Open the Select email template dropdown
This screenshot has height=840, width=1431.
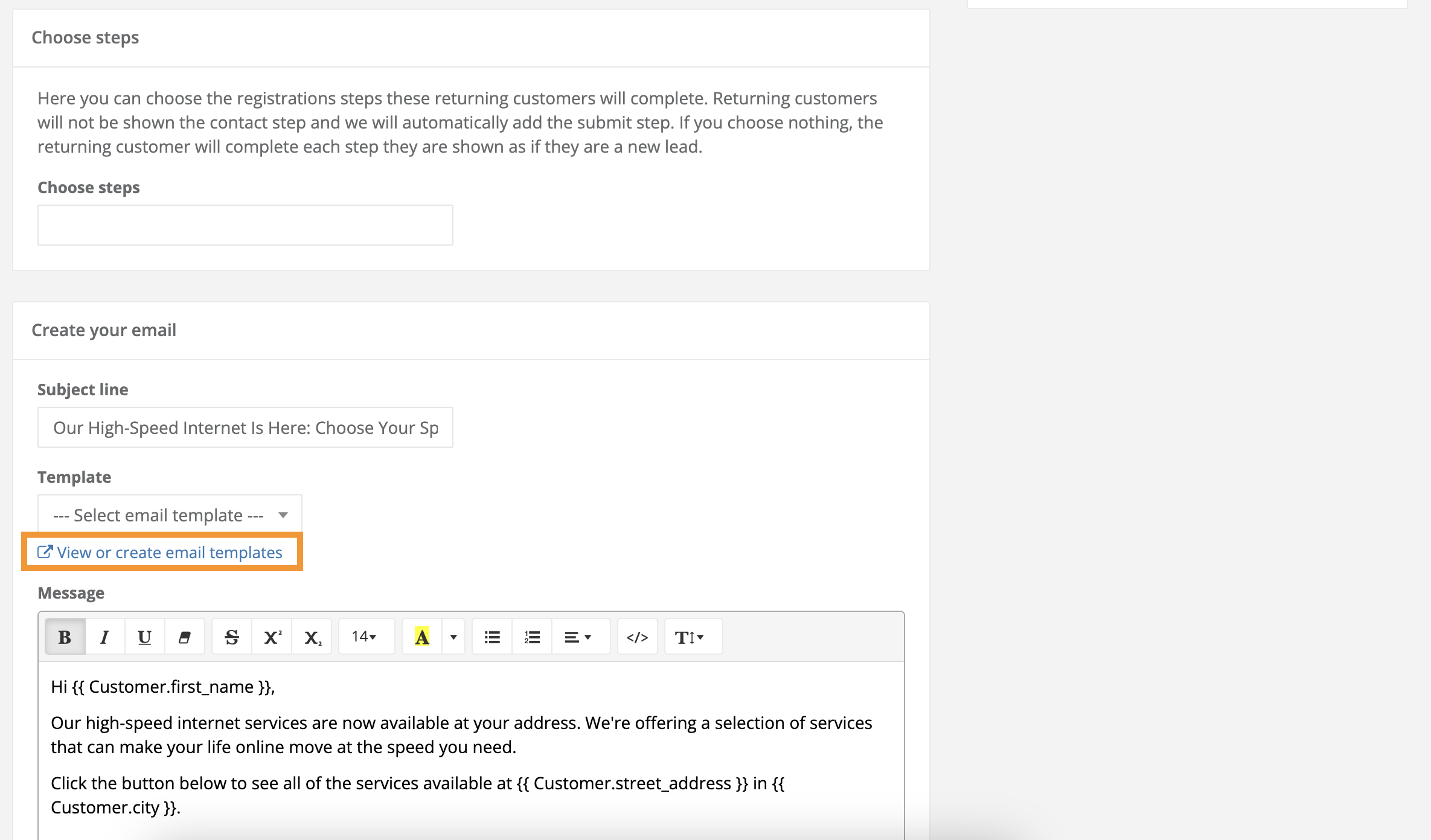(169, 515)
